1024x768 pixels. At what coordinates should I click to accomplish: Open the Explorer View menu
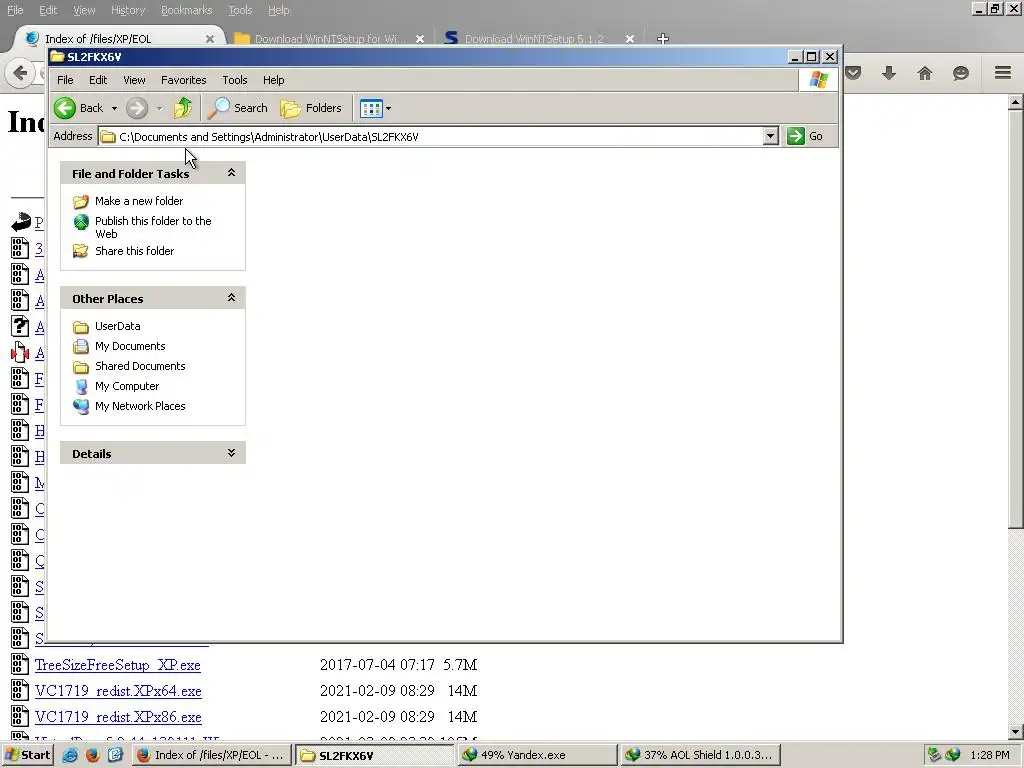click(x=135, y=80)
